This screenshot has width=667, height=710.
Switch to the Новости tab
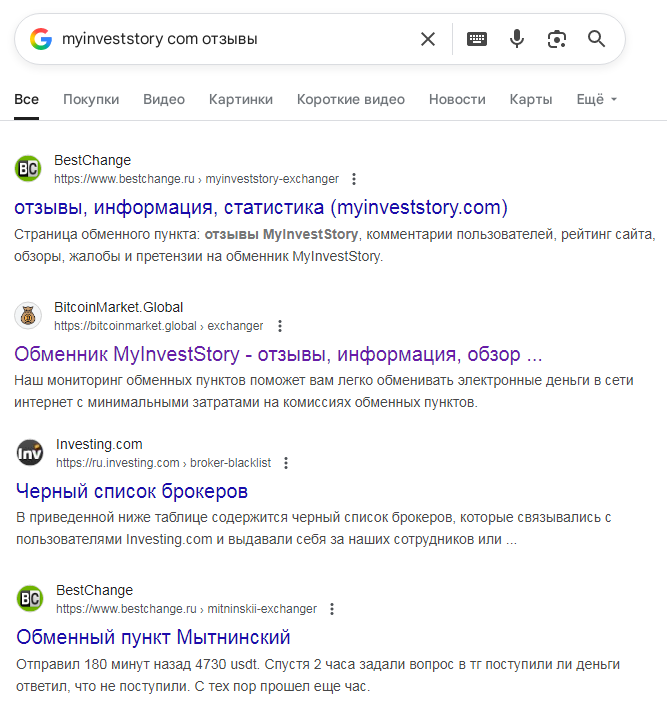[x=457, y=99]
